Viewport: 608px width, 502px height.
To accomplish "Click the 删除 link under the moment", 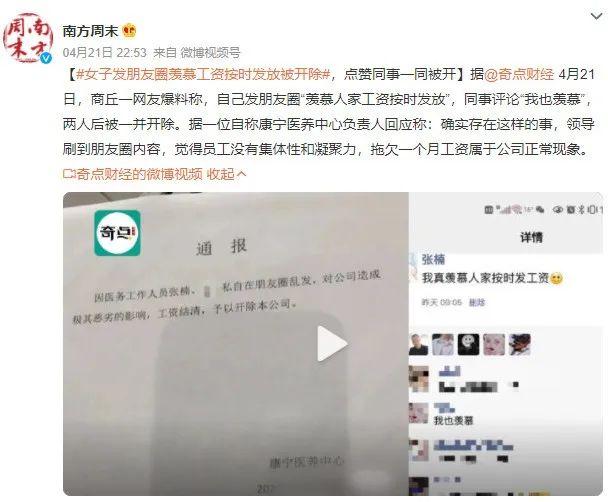I will point(477,302).
